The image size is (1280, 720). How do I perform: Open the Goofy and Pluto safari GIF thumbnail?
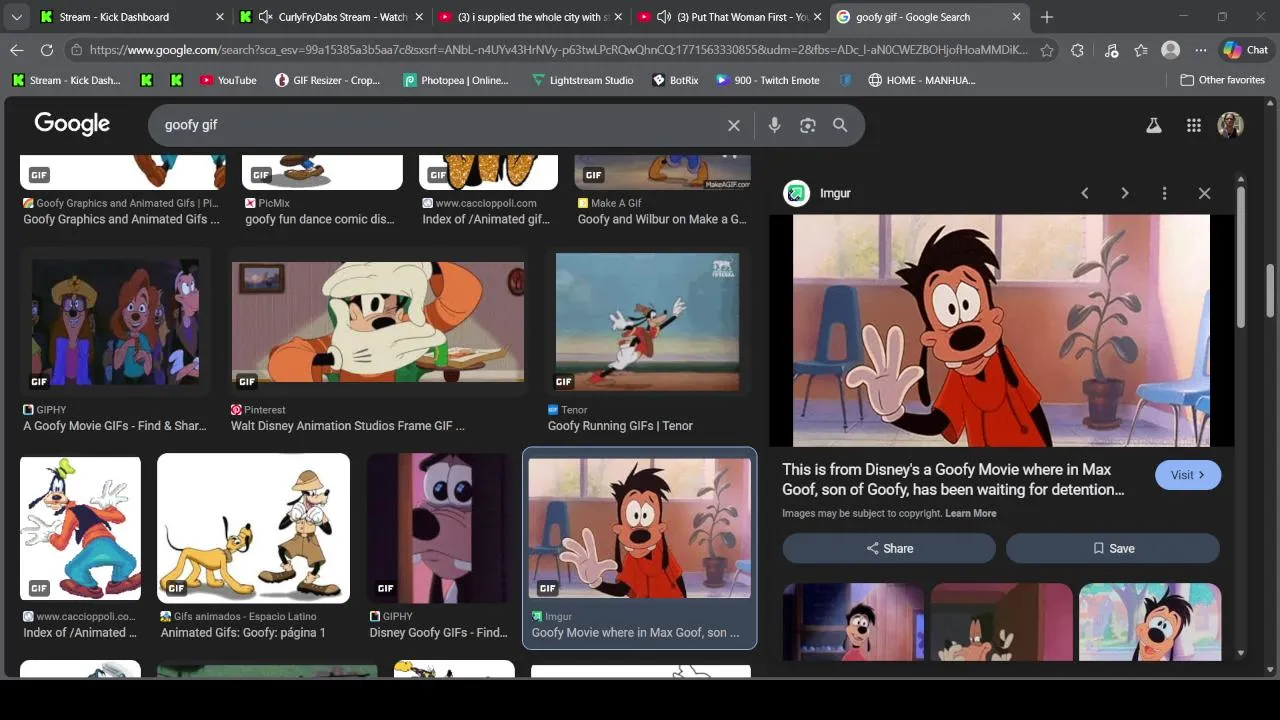[253, 528]
